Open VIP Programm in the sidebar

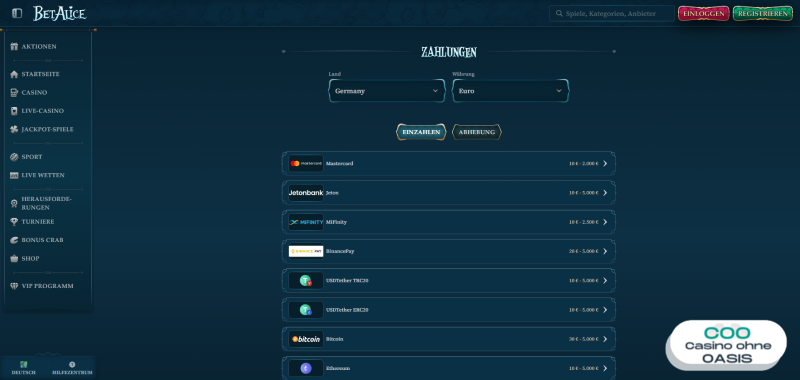pos(47,286)
